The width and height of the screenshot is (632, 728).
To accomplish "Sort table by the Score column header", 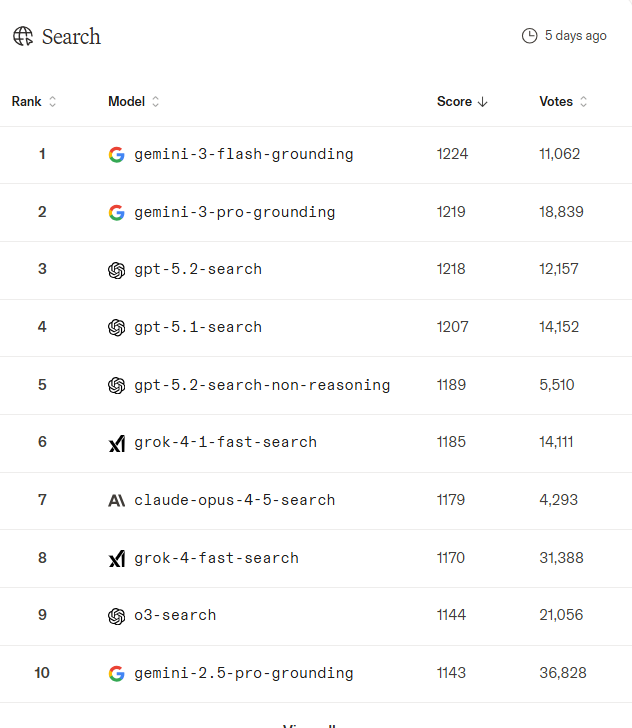I will (454, 101).
